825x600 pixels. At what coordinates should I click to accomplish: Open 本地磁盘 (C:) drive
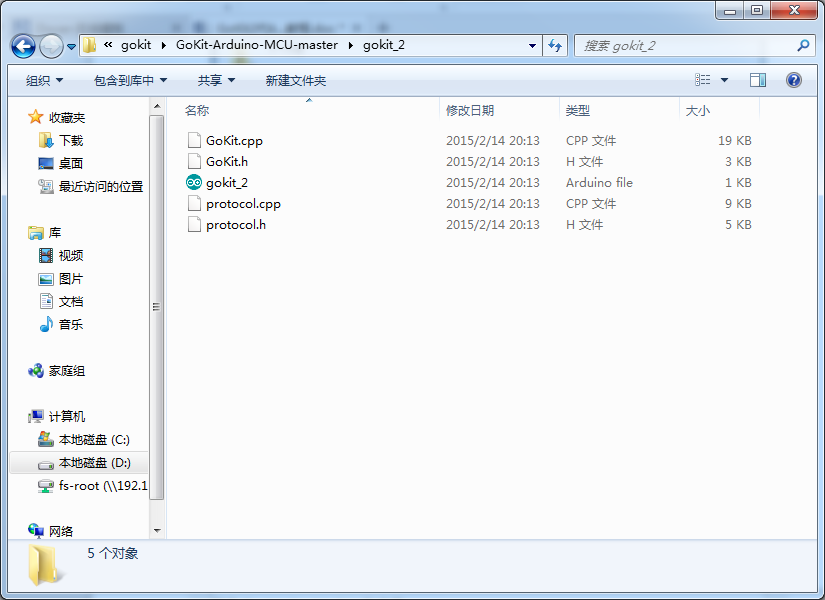84,440
